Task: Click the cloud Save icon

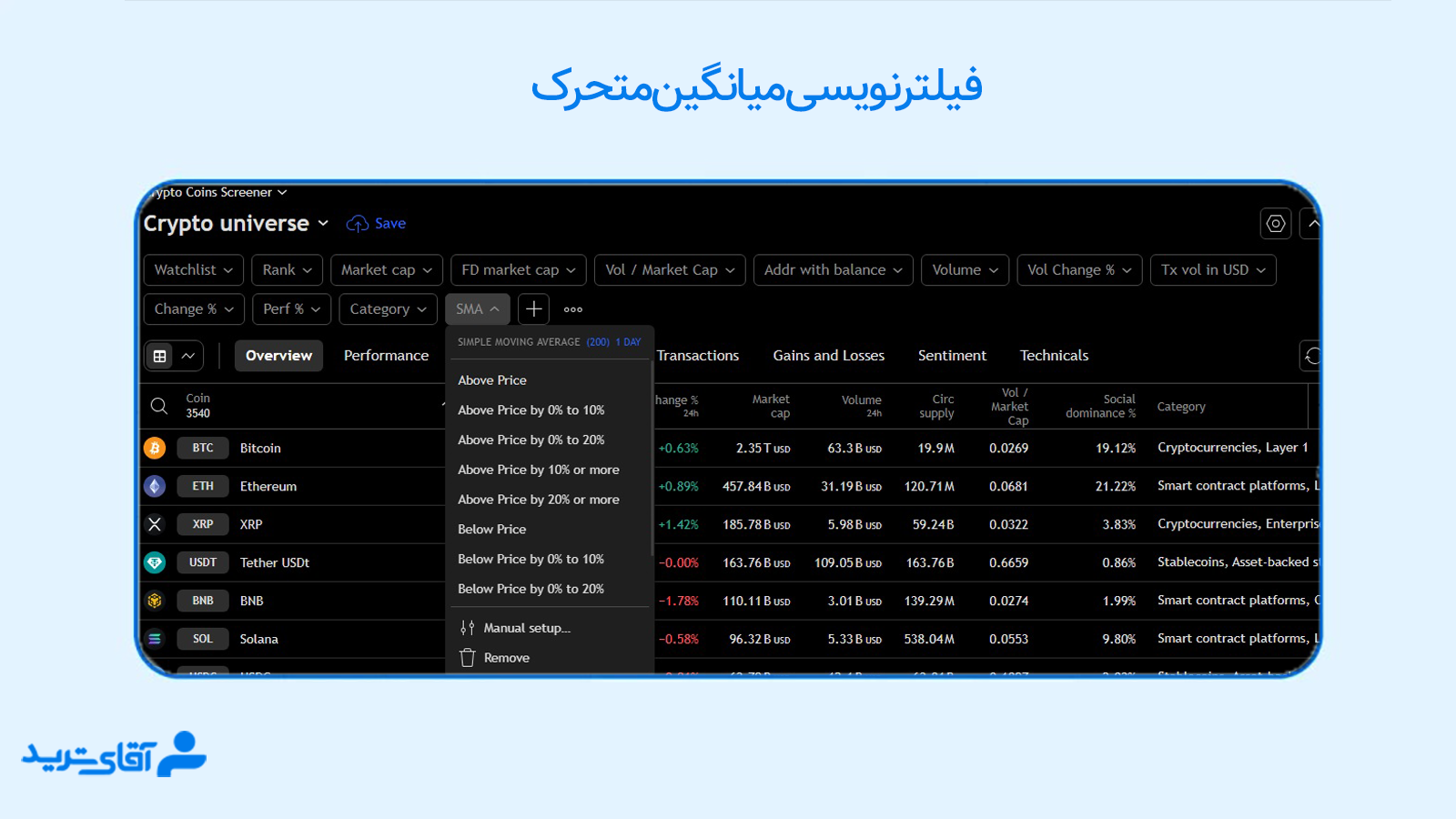Action: (356, 223)
